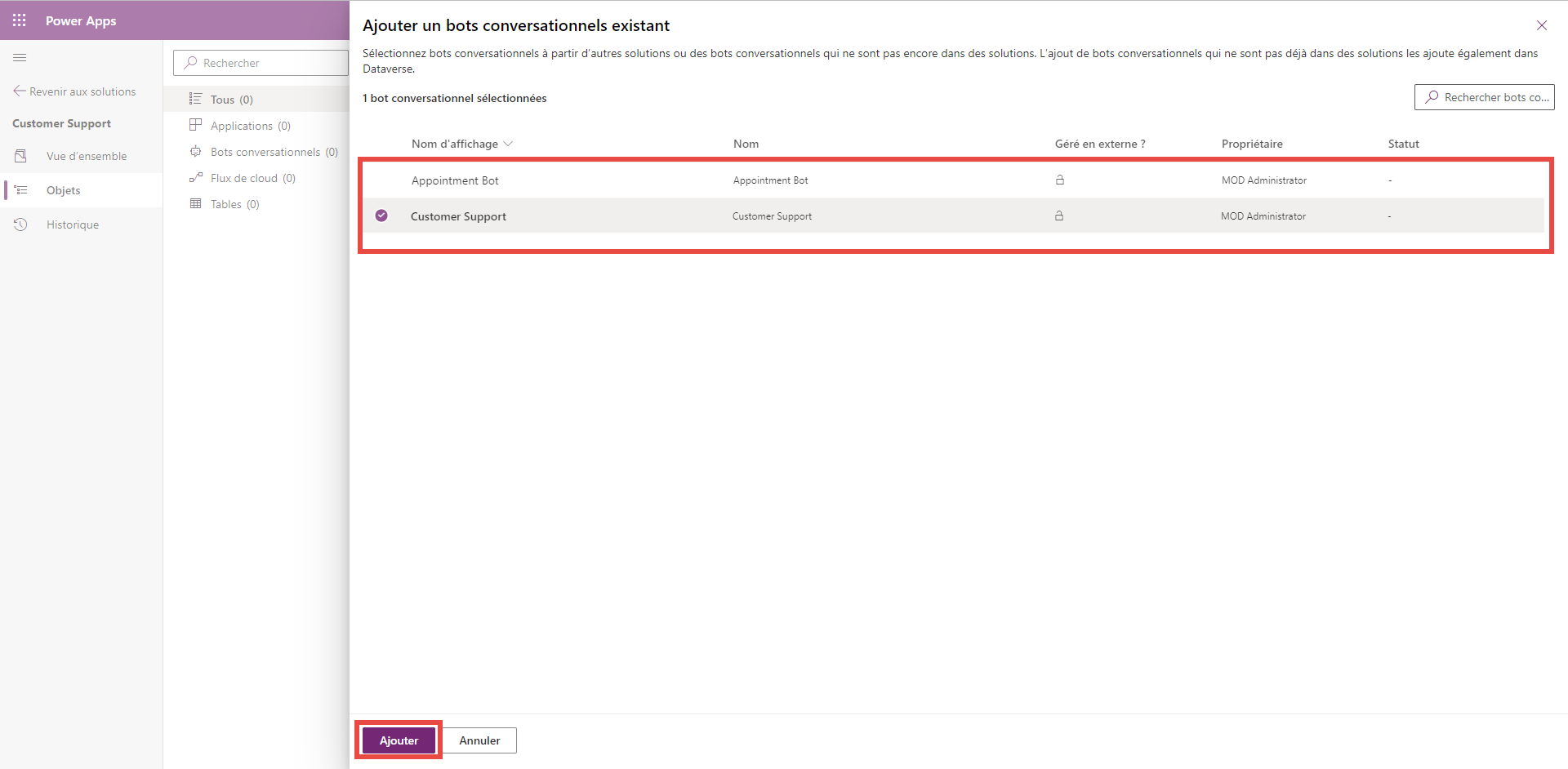Go back via Revenir aux solutions
Image resolution: width=1568 pixels, height=769 pixels.
tap(74, 91)
